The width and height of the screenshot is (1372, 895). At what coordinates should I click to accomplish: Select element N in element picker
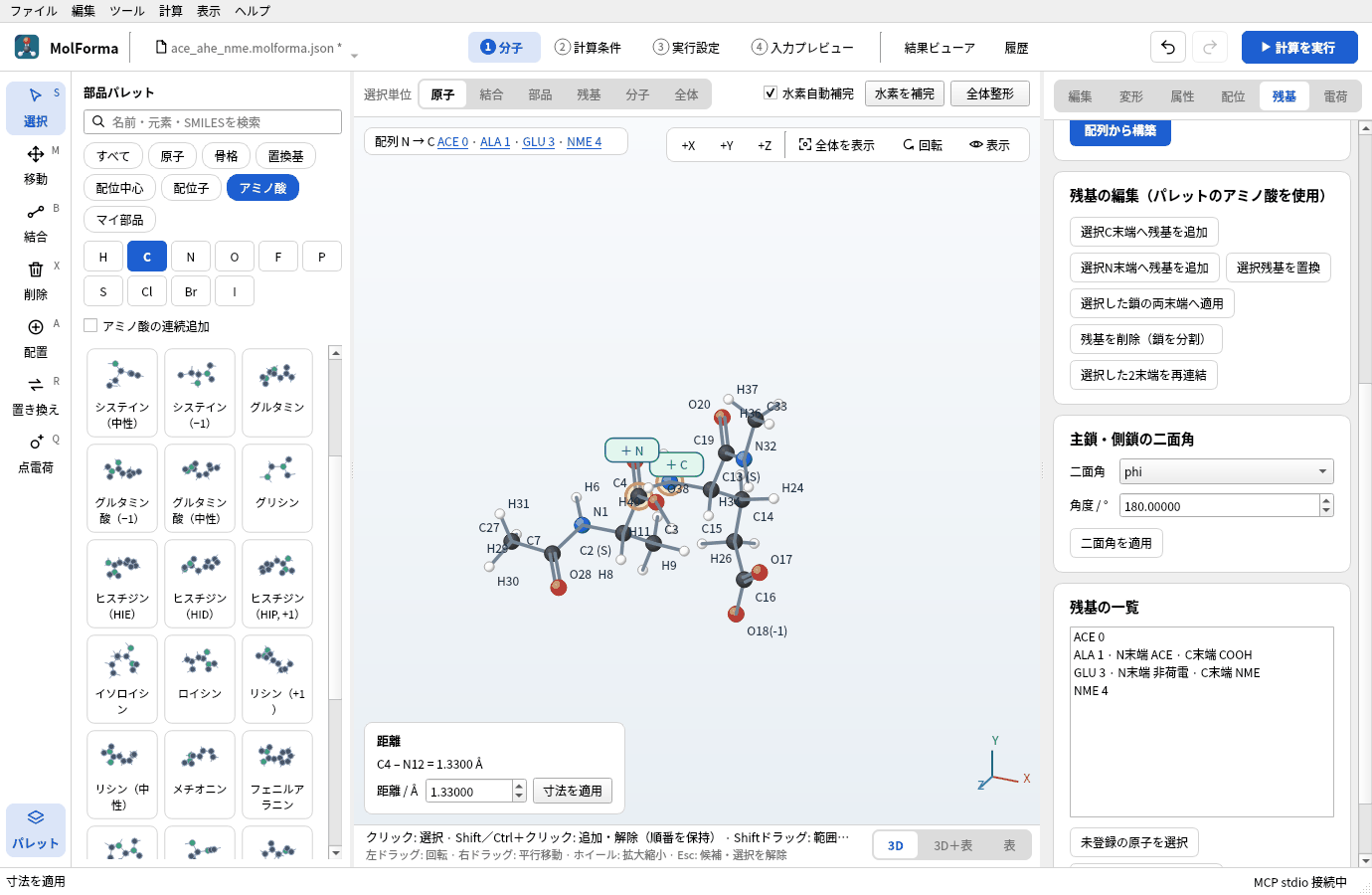[x=191, y=257]
